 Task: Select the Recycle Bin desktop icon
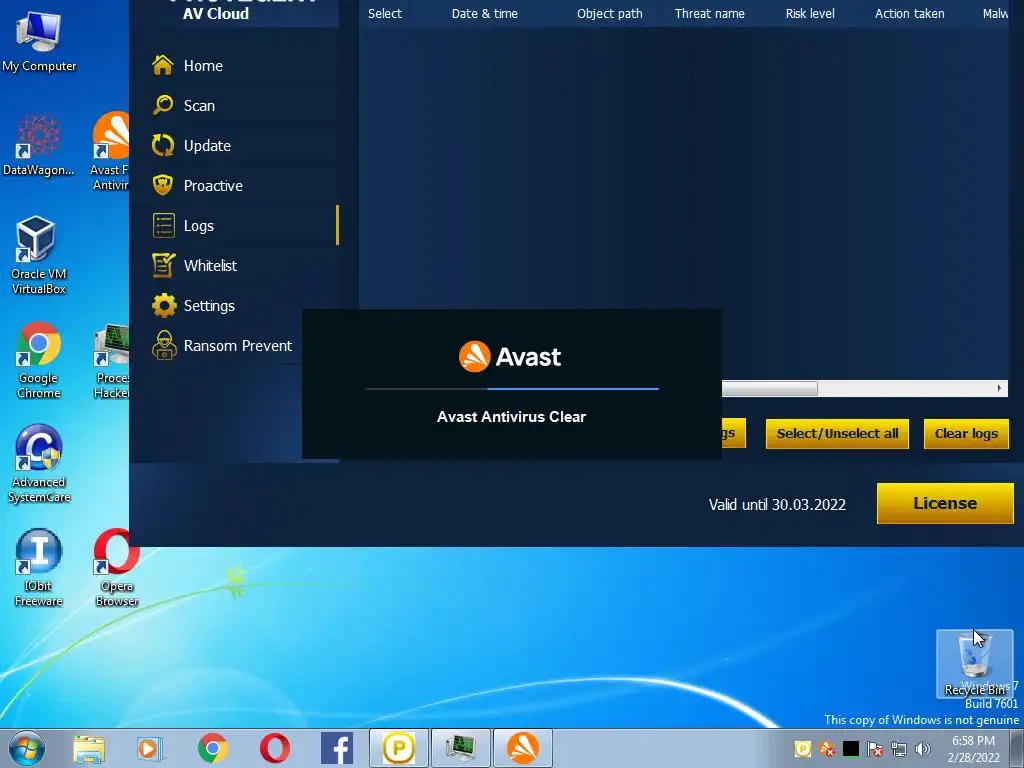(x=974, y=664)
